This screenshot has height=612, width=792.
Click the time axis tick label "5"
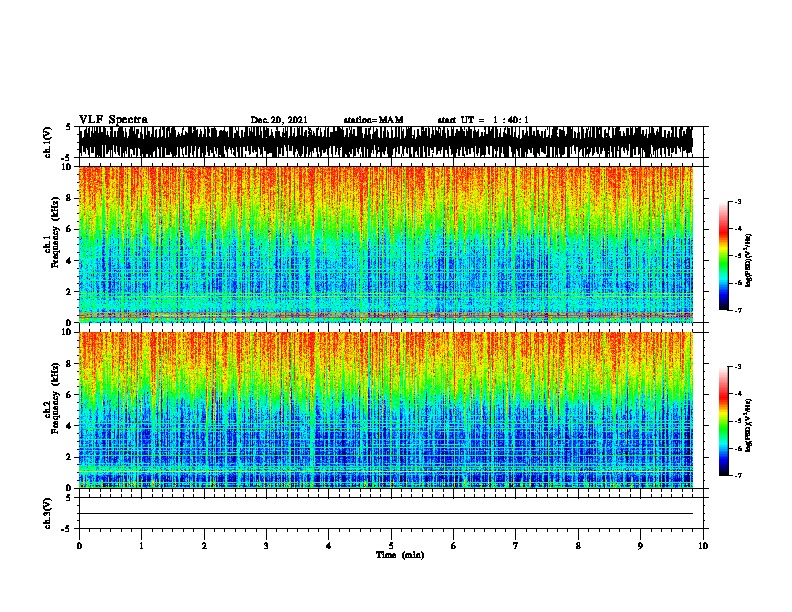coord(391,546)
